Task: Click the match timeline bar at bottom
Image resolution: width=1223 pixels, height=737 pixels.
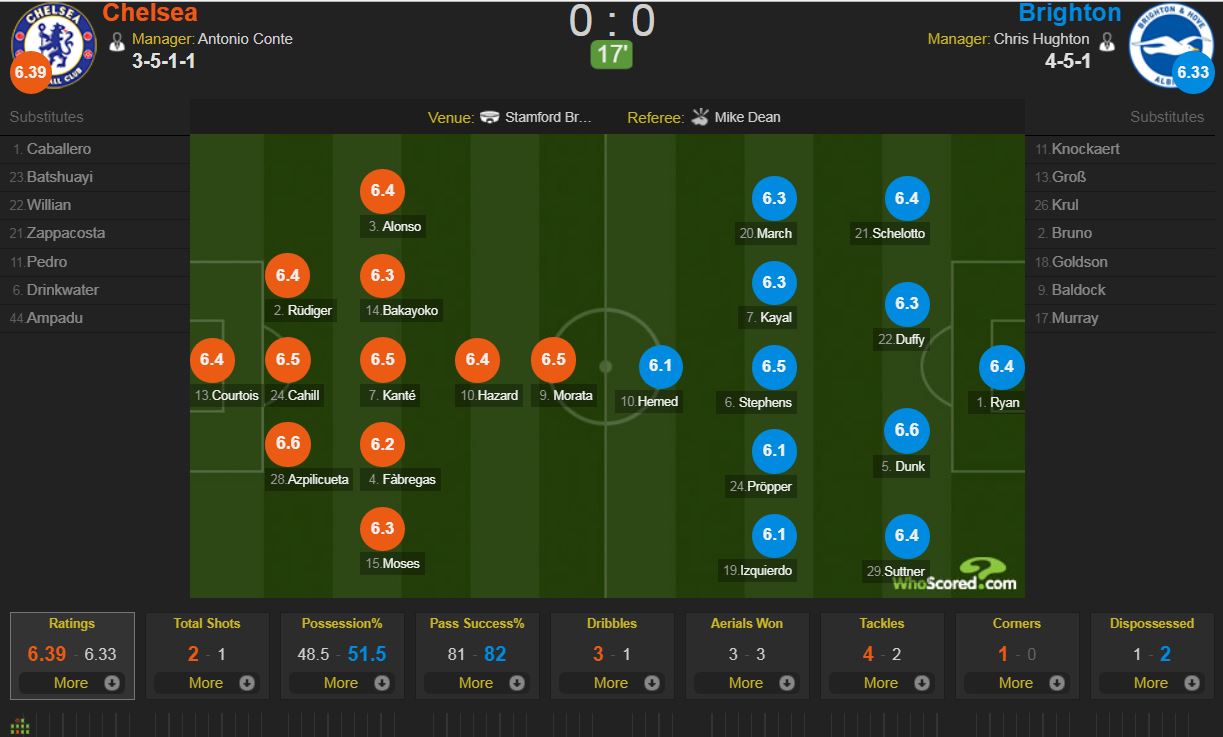Action: 611,724
